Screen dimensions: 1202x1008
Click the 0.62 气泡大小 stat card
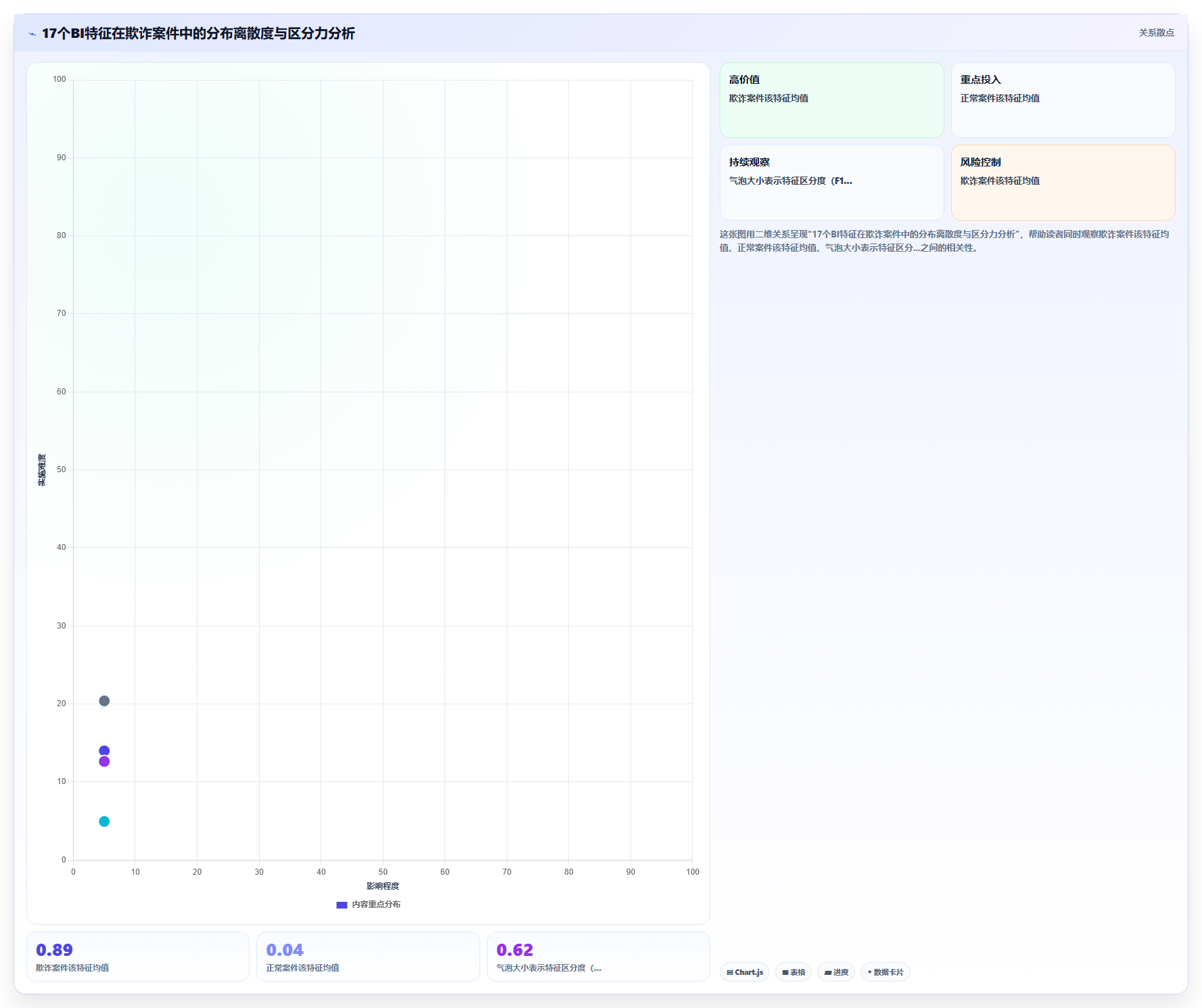coord(599,957)
